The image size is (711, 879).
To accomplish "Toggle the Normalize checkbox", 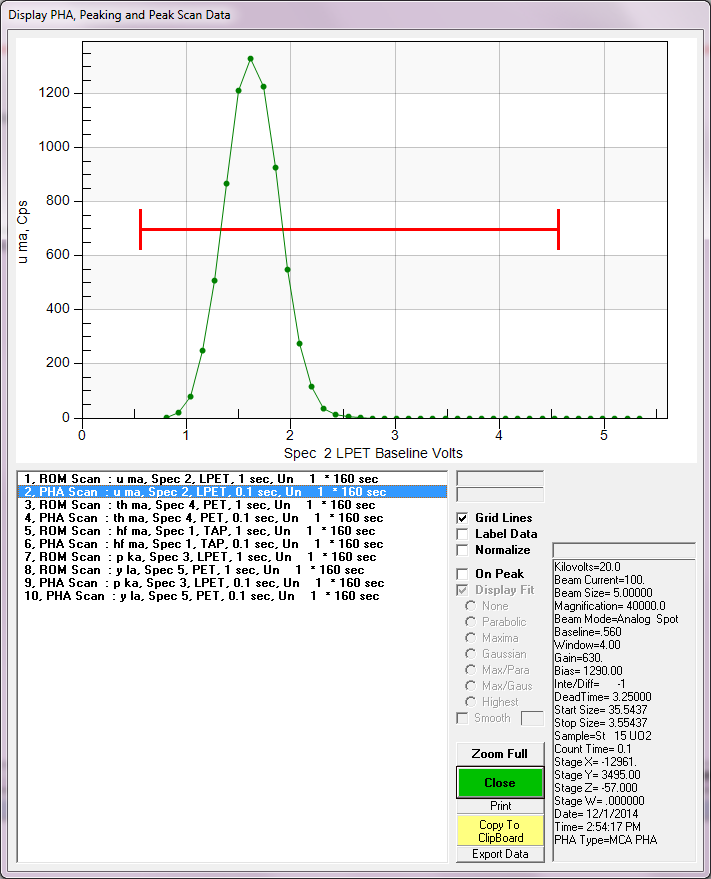I will [463, 550].
